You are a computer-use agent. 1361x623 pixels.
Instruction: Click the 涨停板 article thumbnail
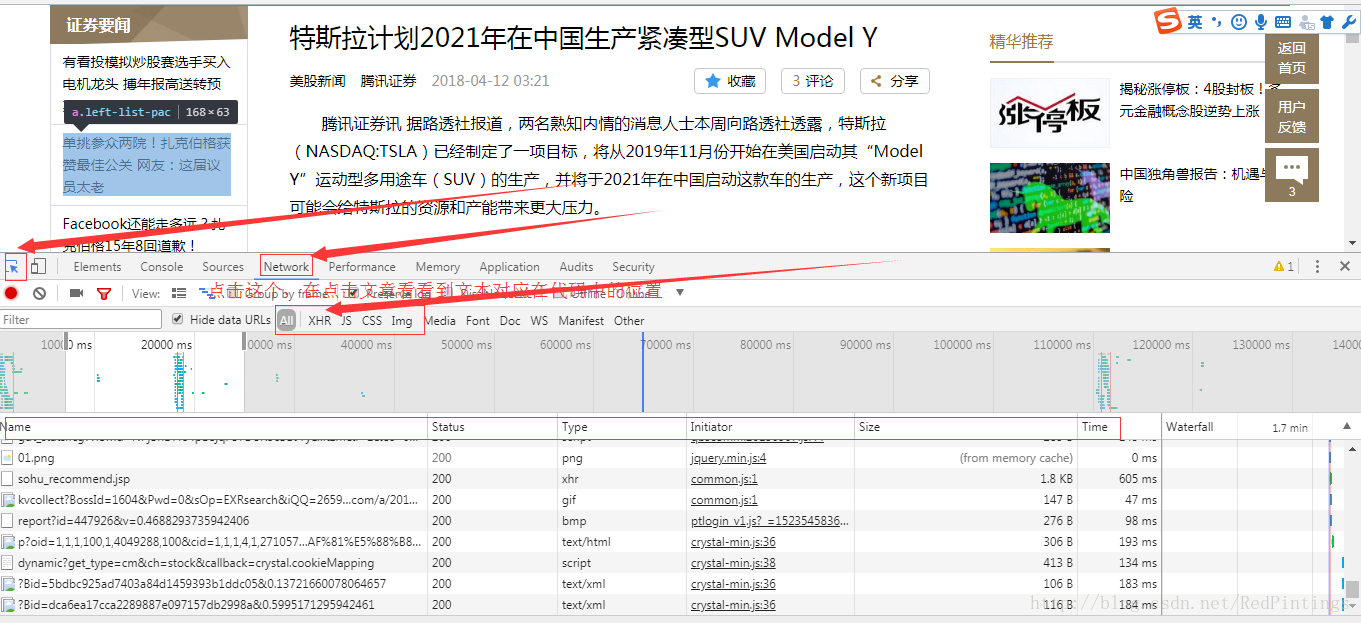tap(1050, 113)
